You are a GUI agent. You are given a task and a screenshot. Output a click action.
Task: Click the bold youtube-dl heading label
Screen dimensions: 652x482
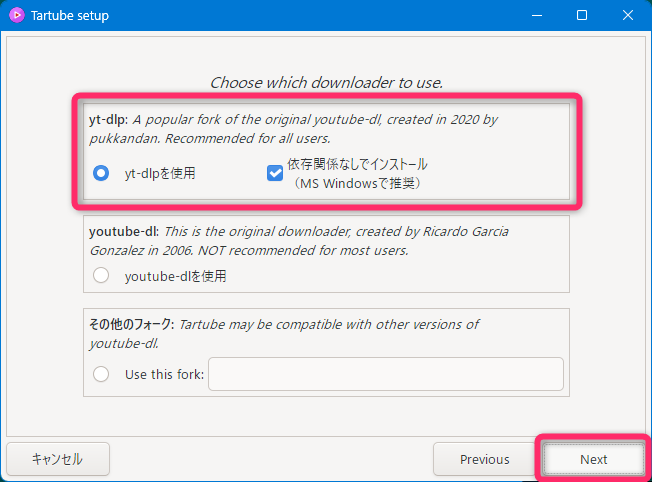point(122,232)
